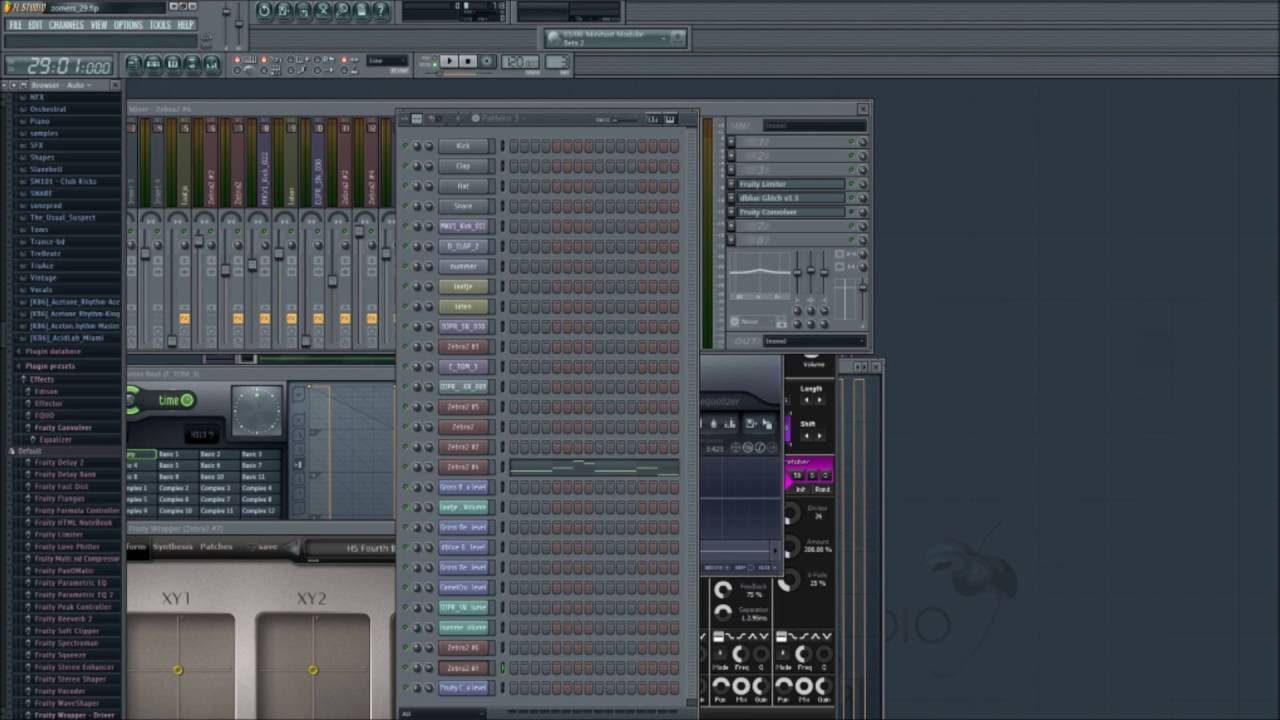Open the mixer IN source dropdown
Viewport: 1280px width, 720px height.
[x=814, y=126]
